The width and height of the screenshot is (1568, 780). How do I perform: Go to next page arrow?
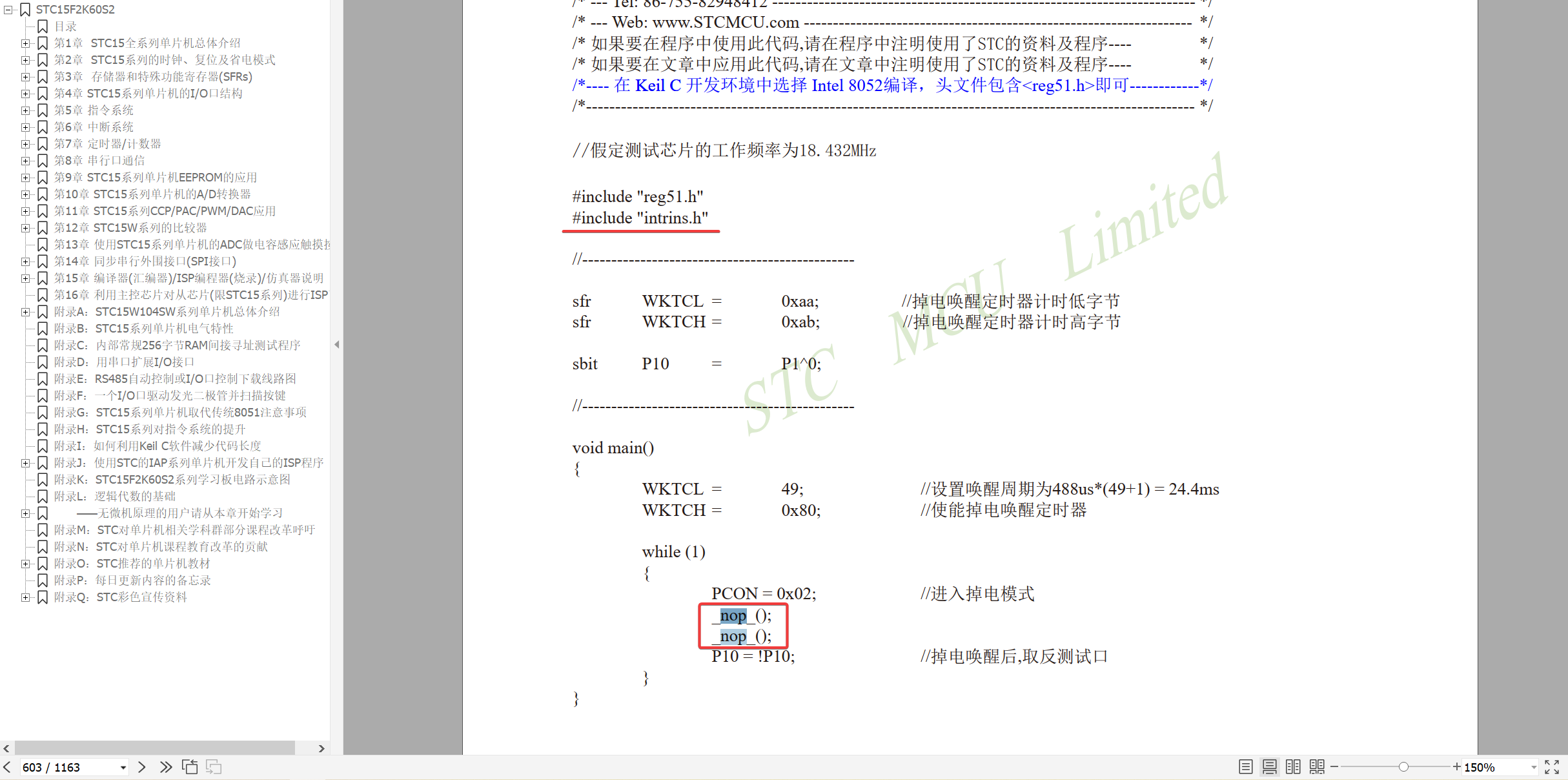pos(142,766)
